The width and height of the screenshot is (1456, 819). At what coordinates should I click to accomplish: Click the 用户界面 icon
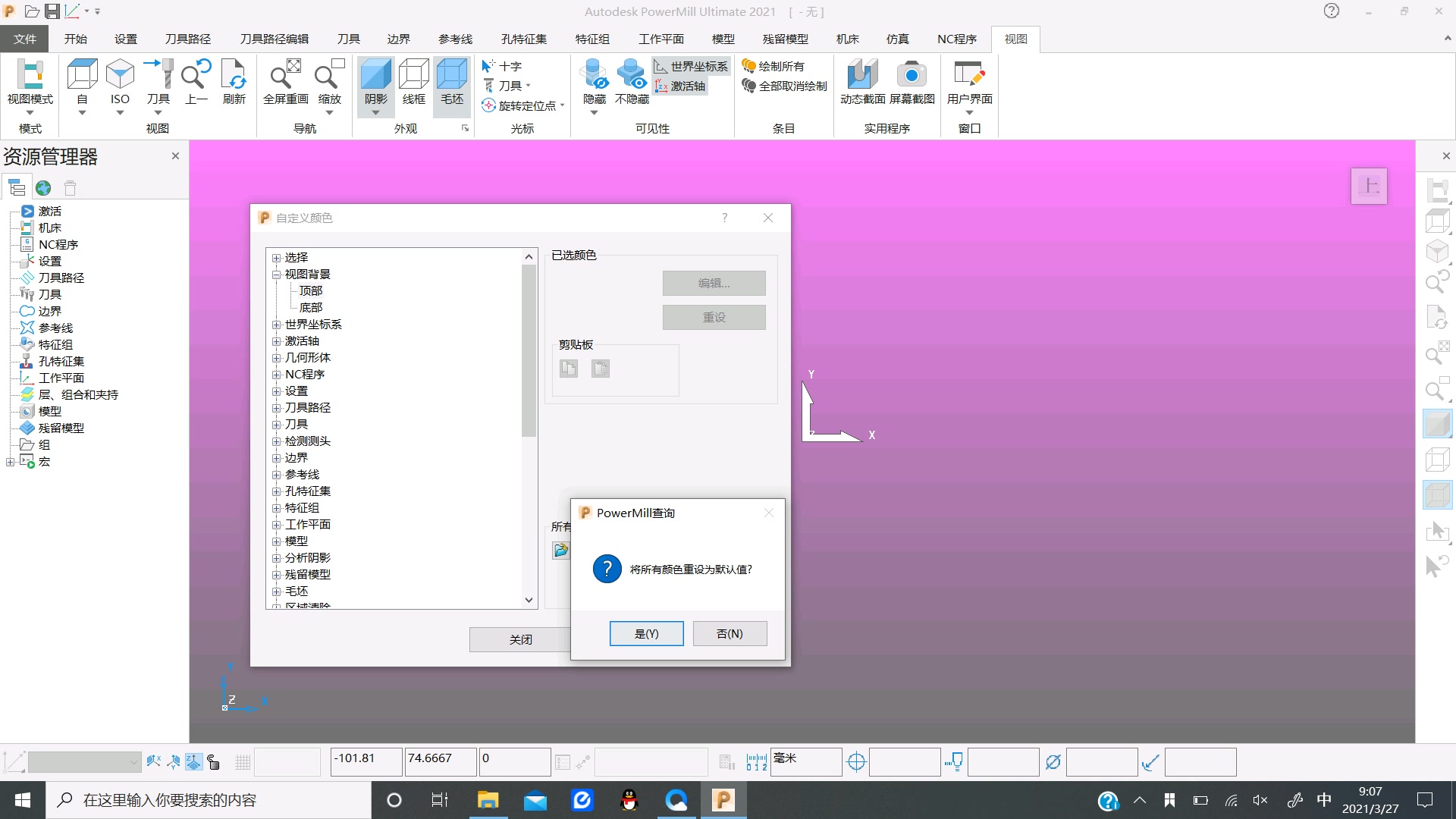click(x=969, y=74)
